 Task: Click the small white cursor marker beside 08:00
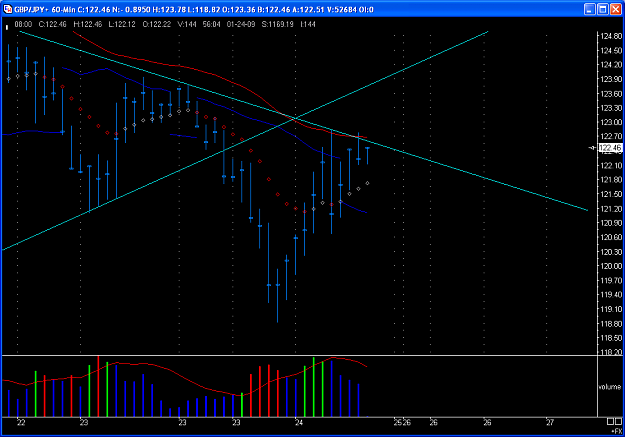[x=7, y=27]
